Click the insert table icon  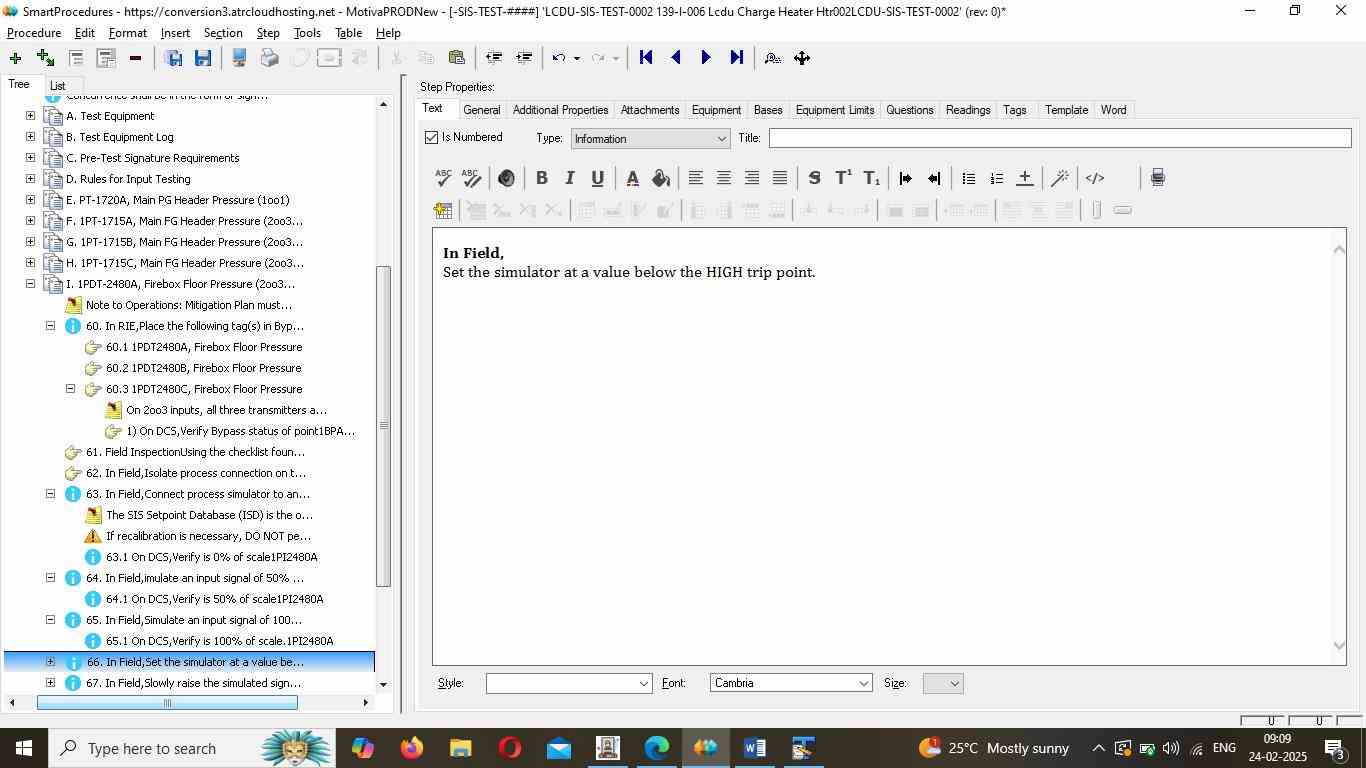[443, 210]
